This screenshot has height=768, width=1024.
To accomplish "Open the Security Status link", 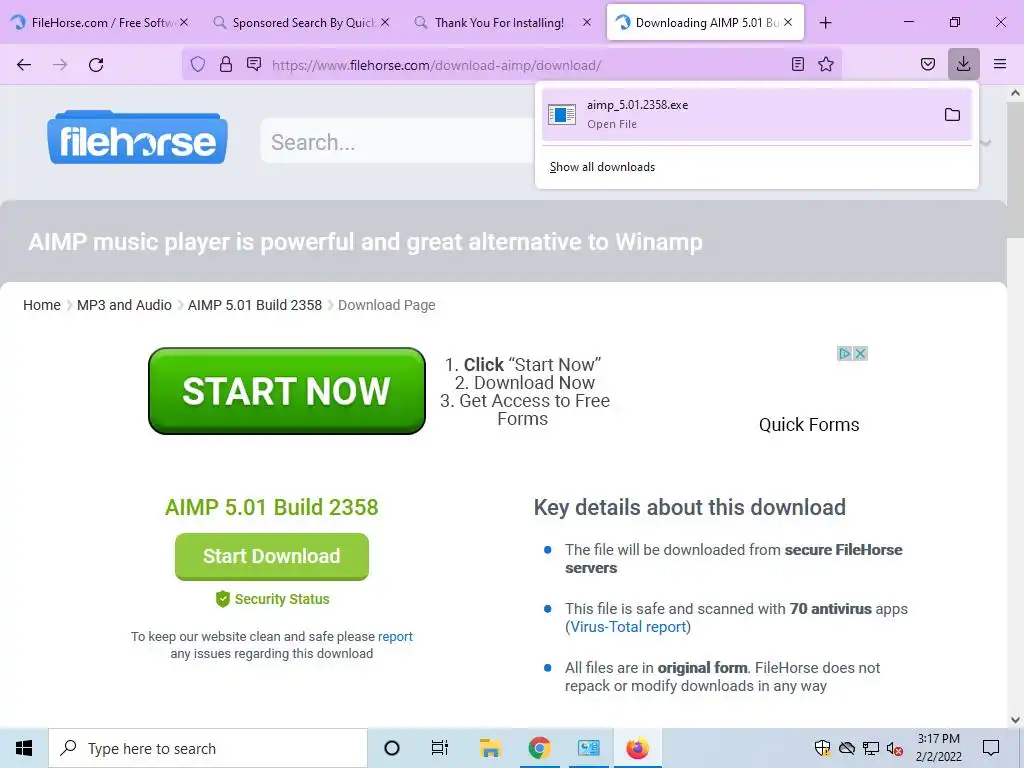I will [x=273, y=599].
